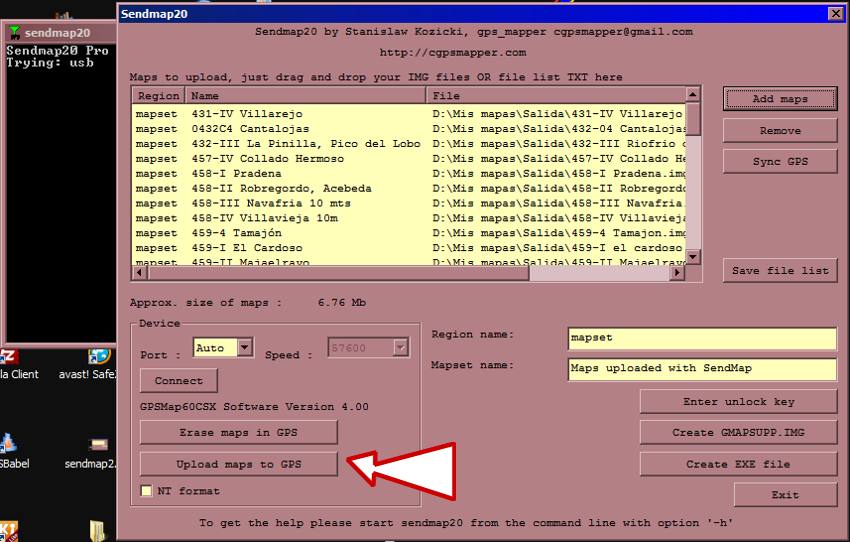
Task: Click the Exit button
Action: pyautogui.click(x=785, y=494)
